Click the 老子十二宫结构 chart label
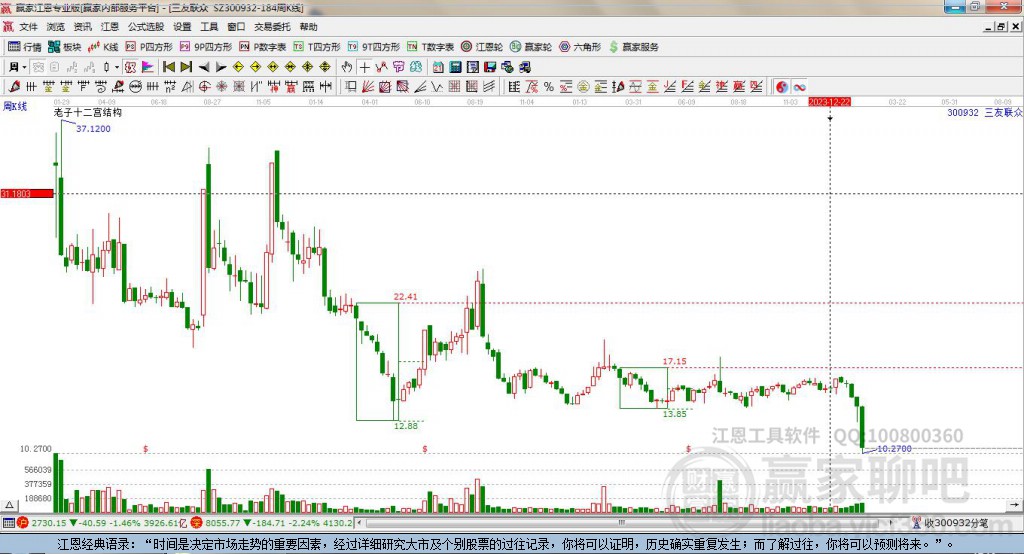This screenshot has height=554, width=1024. point(88,112)
